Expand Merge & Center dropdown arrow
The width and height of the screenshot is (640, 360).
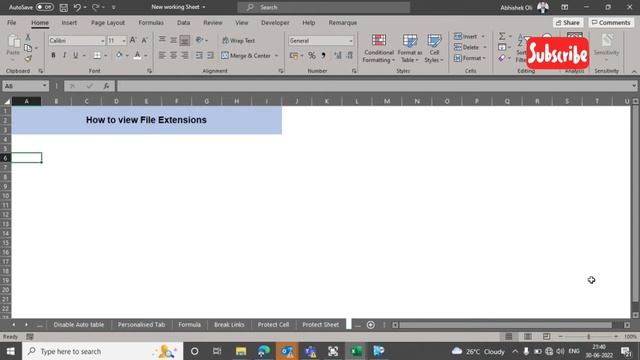click(277, 56)
